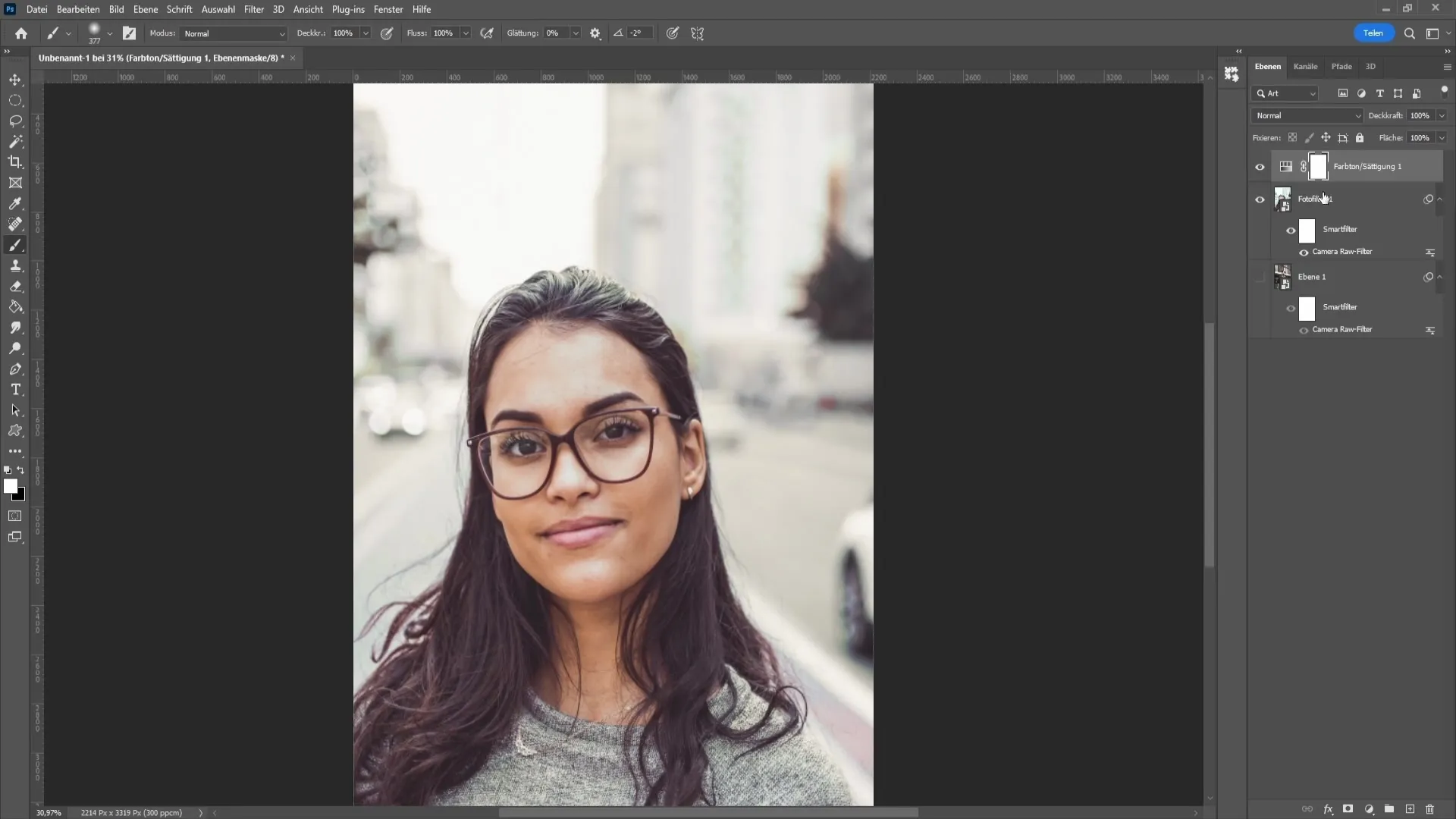Toggle visibility of Farbton/Sättigung 1 layer
1456x819 pixels.
[1260, 167]
